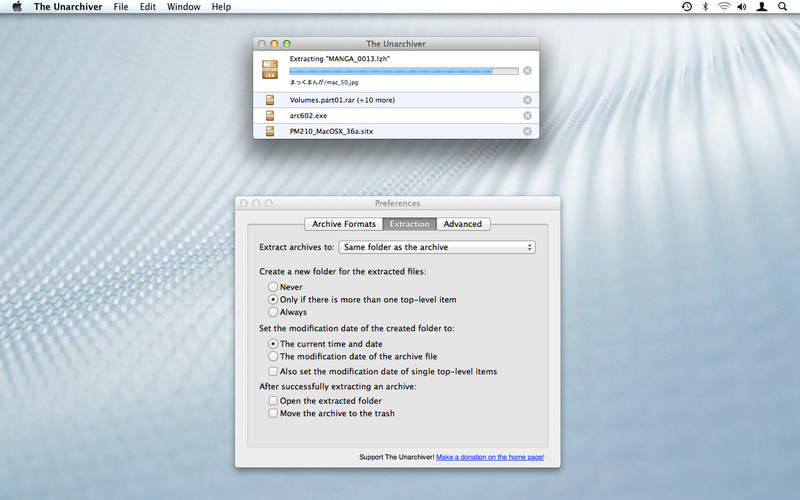Screen dimensions: 800x500
Task: Click the Wi-Fi status icon
Action: (723, 7)
